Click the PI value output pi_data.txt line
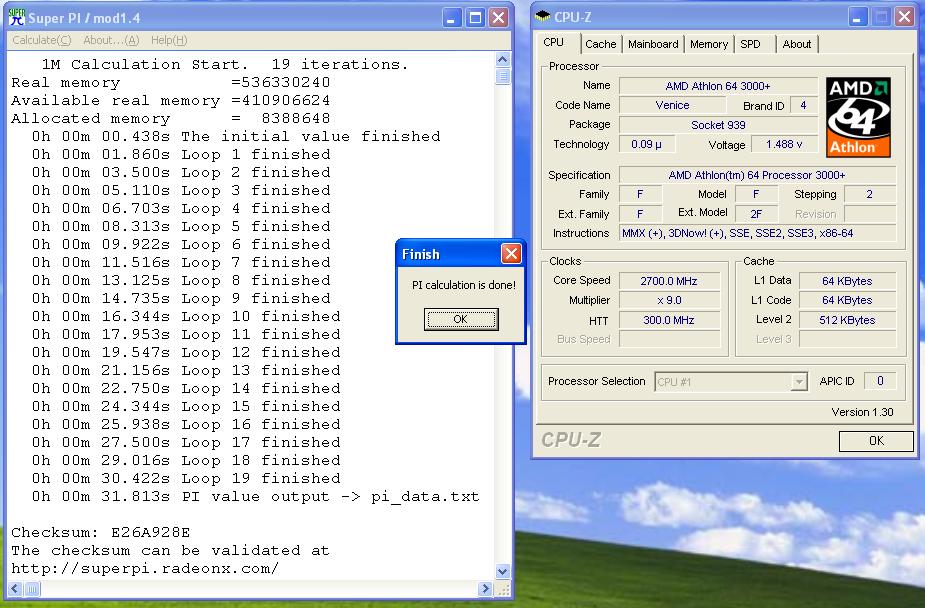Screen dimensions: 925x608 pyautogui.click(x=255, y=497)
